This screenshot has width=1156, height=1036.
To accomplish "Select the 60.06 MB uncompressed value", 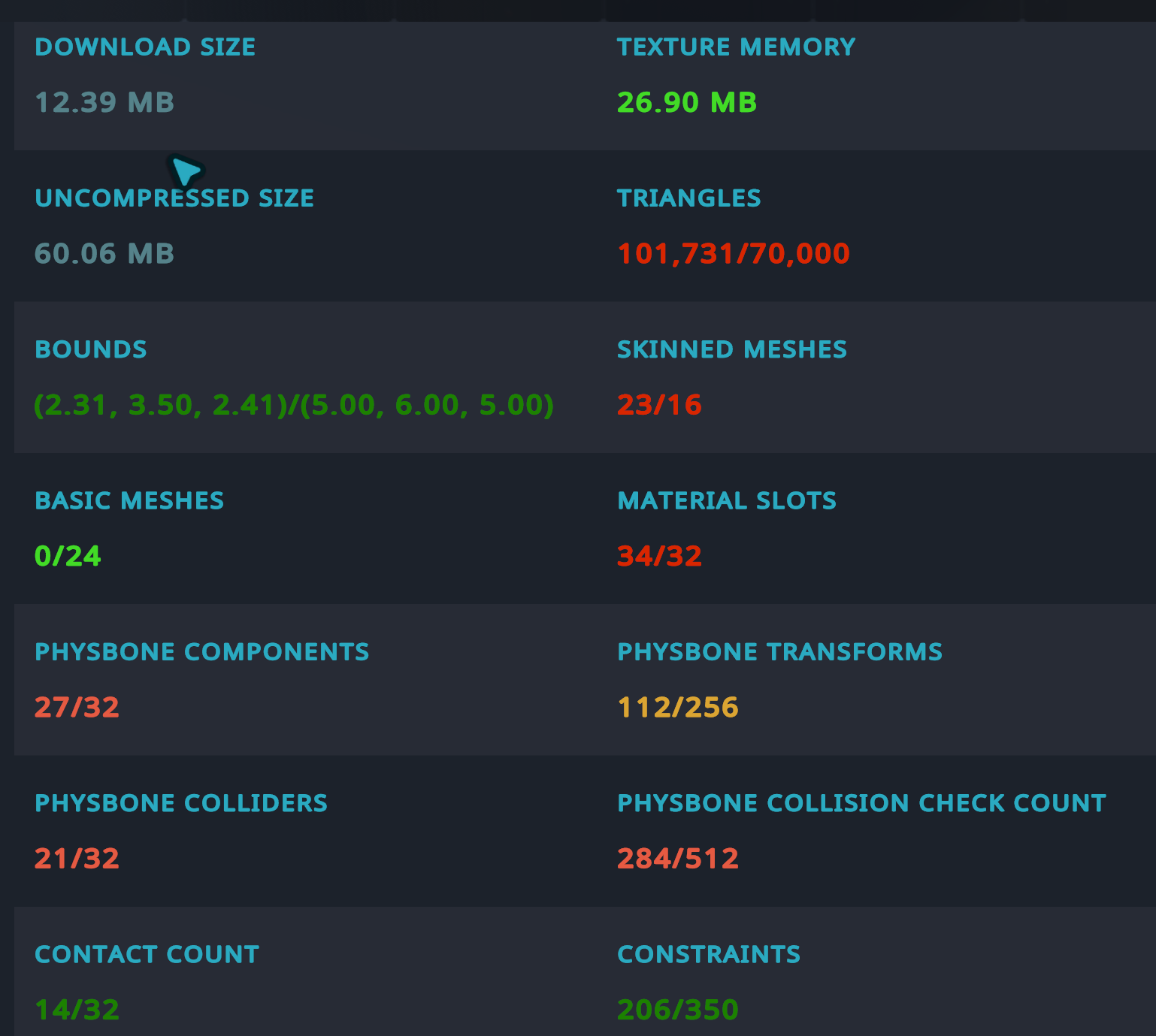I will [x=104, y=254].
